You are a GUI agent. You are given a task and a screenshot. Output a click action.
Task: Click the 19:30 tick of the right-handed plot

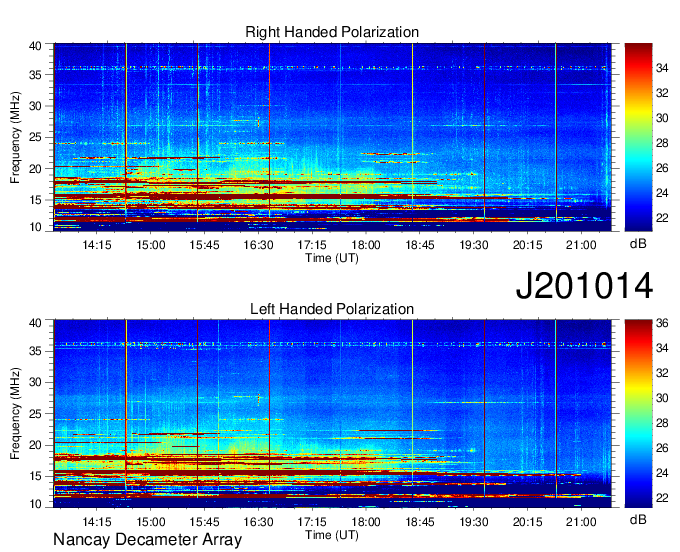(474, 245)
